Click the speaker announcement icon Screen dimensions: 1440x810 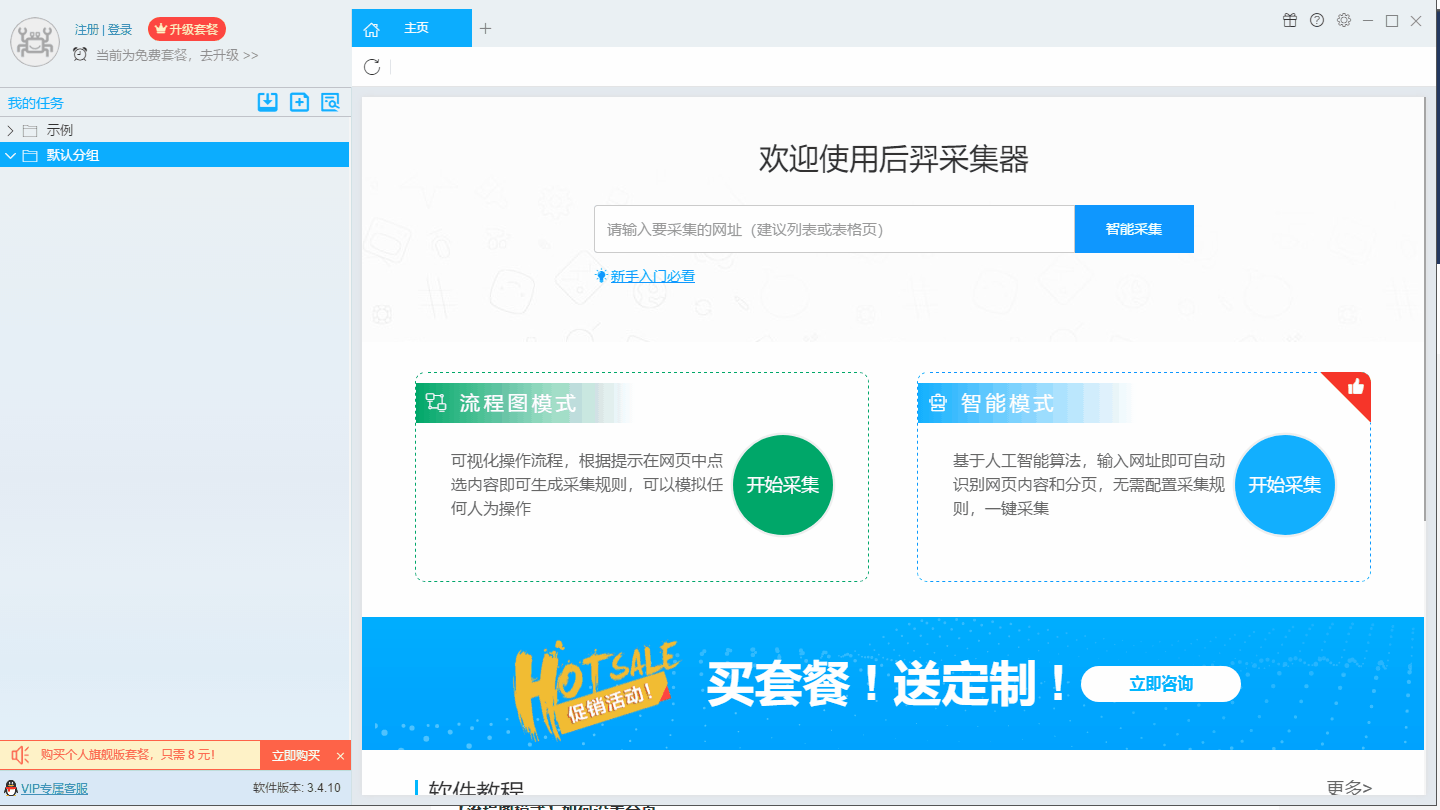(20, 755)
